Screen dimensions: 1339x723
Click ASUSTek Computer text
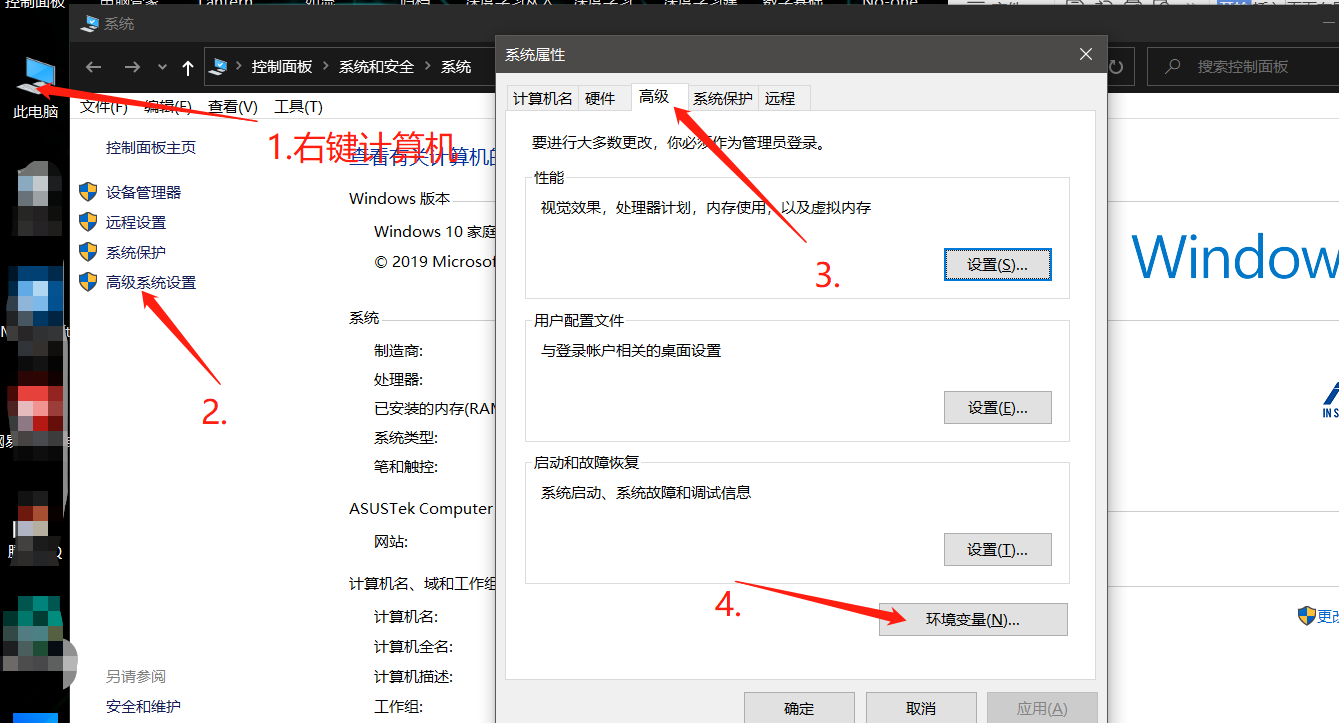421,509
